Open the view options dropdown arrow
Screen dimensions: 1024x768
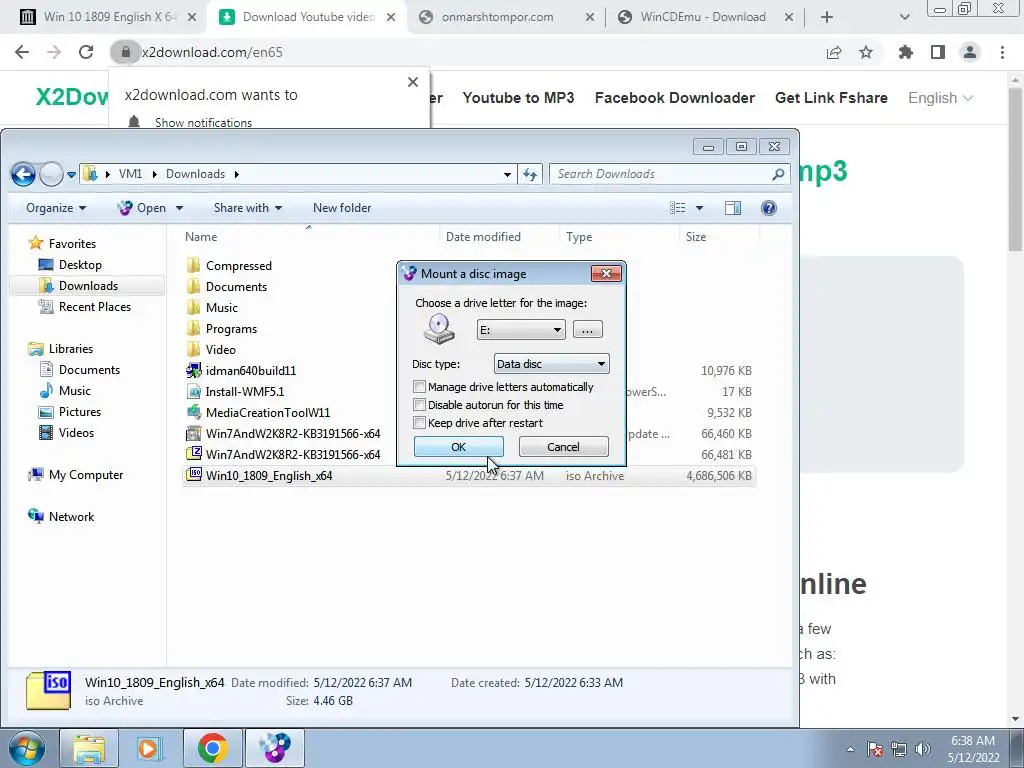coord(699,208)
